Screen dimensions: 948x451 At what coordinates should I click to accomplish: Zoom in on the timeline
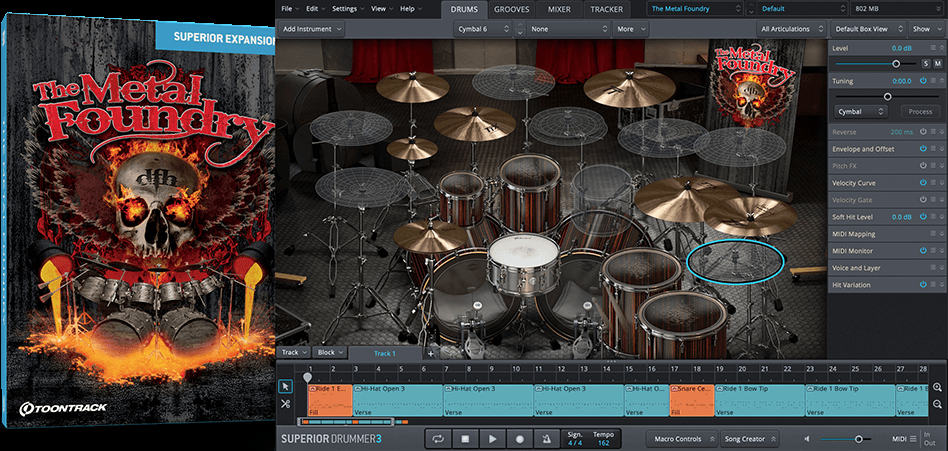[x=937, y=388]
